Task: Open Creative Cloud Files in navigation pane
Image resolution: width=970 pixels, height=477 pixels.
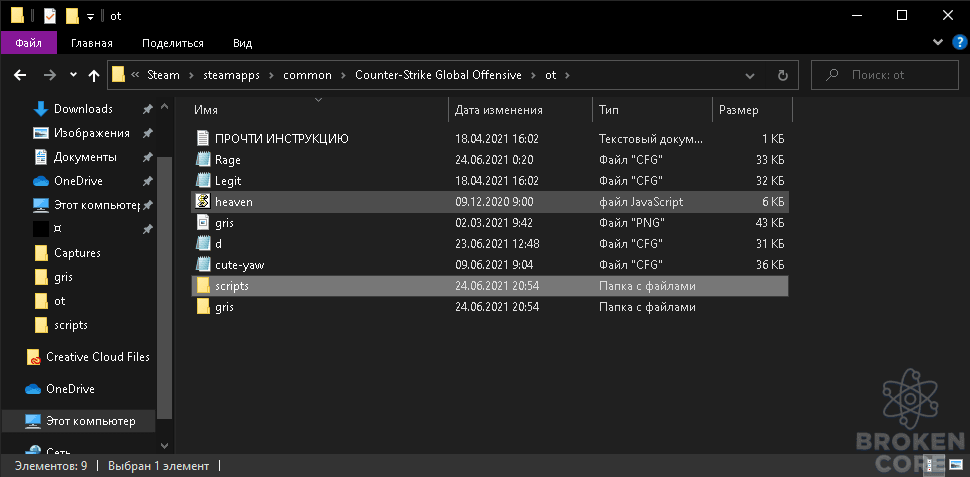Action: coord(98,357)
